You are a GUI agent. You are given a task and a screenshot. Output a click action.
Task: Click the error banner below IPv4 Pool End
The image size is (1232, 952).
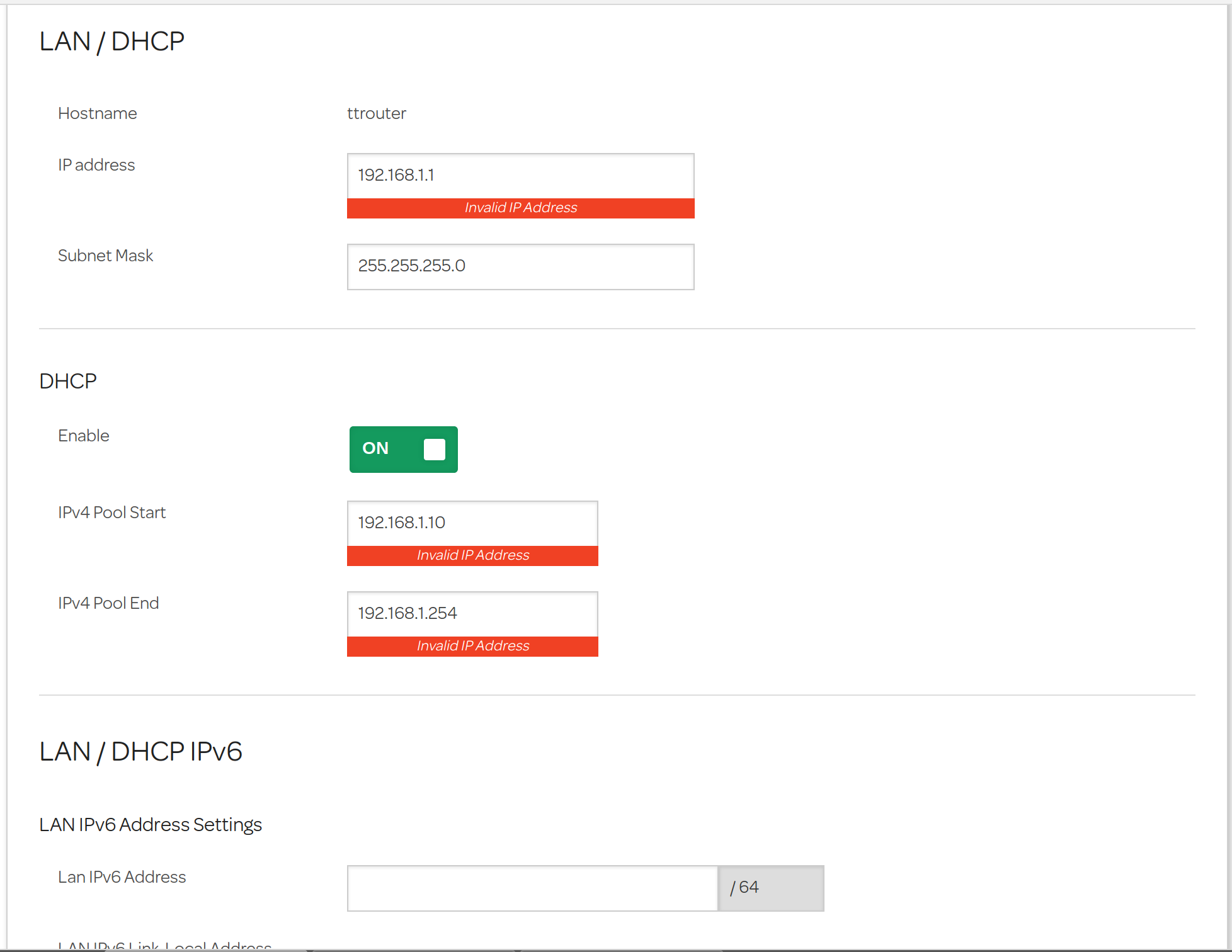pos(472,646)
